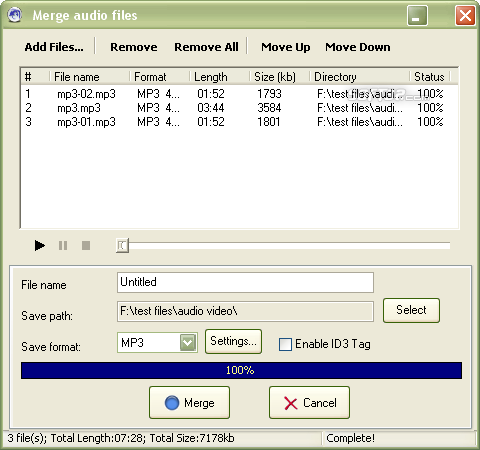Click the size value 1801
480x450 pixels.
(269, 122)
